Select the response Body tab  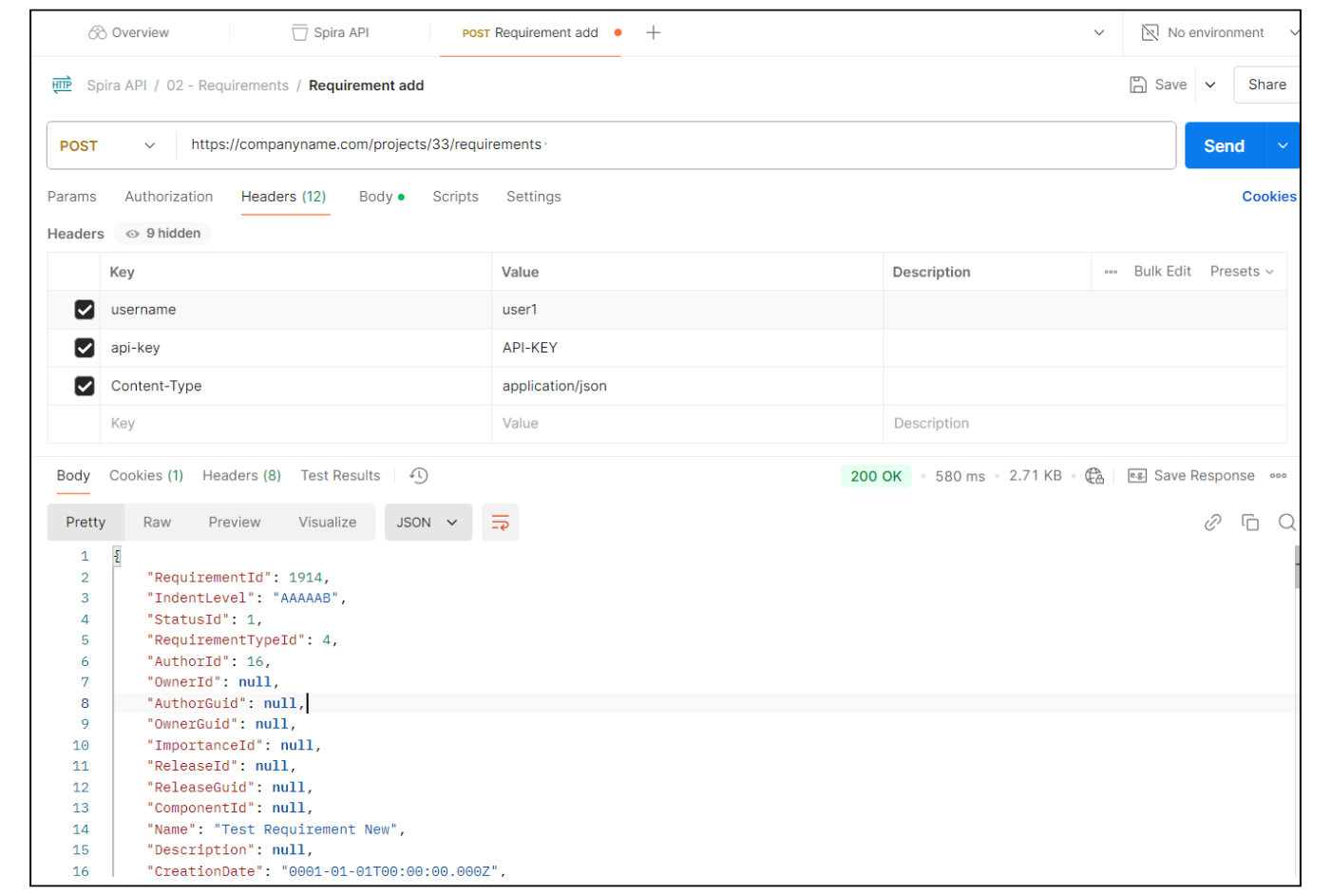tap(73, 476)
